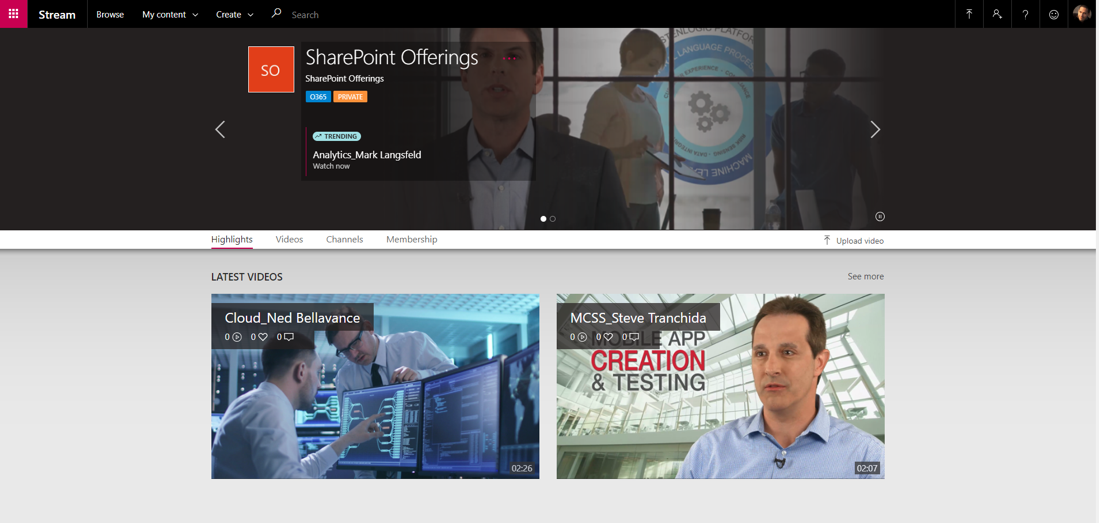Click the MCSS_Steve Tranchida title
This screenshot has width=1099, height=523.
[x=638, y=318]
